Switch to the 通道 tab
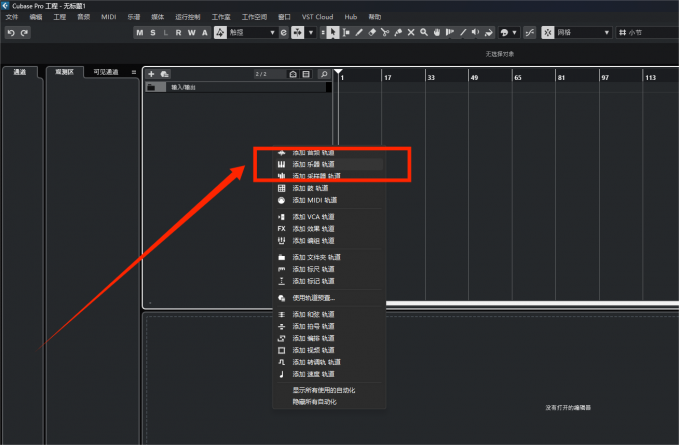 point(19,72)
